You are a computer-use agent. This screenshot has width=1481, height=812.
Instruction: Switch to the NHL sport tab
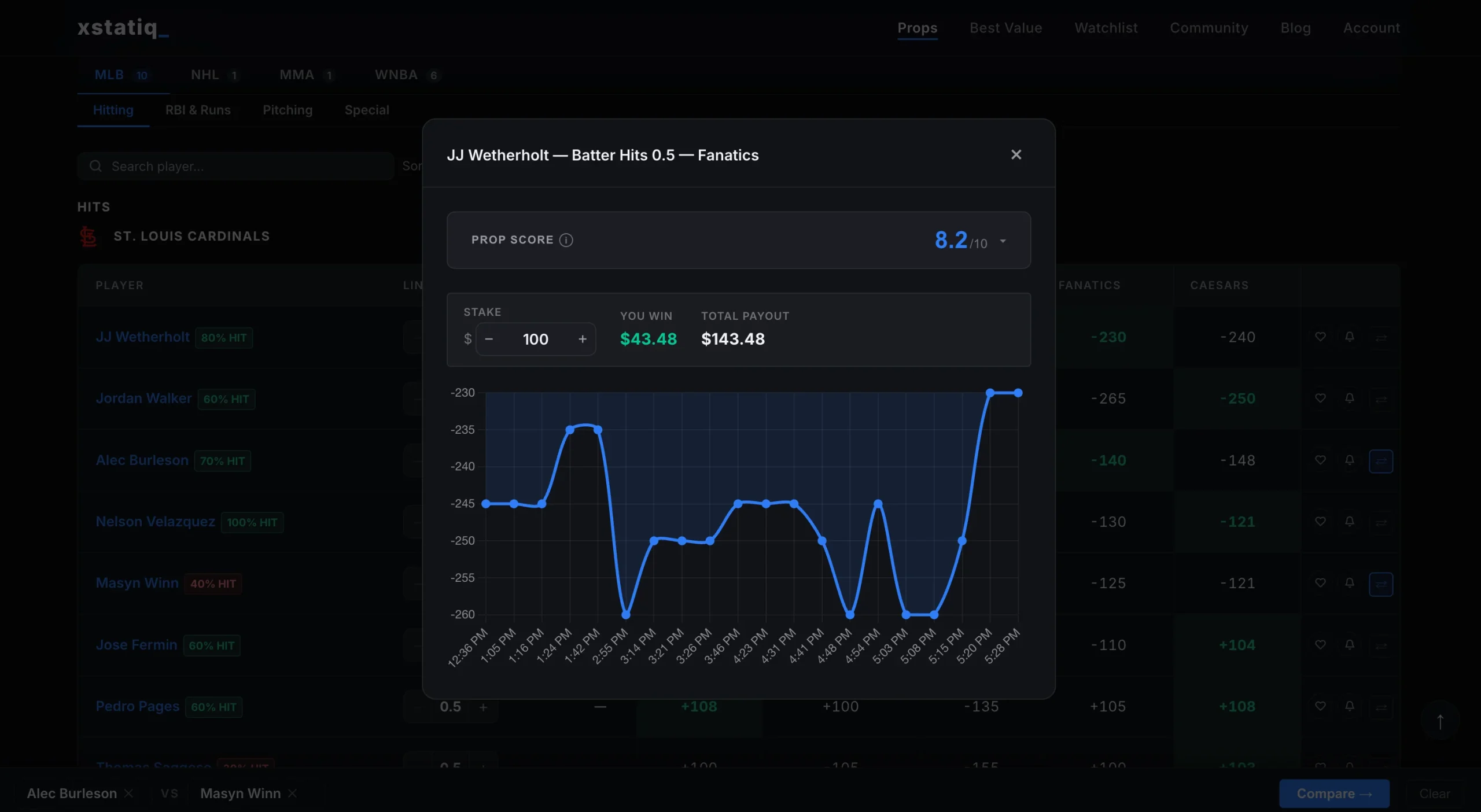pyautogui.click(x=214, y=75)
